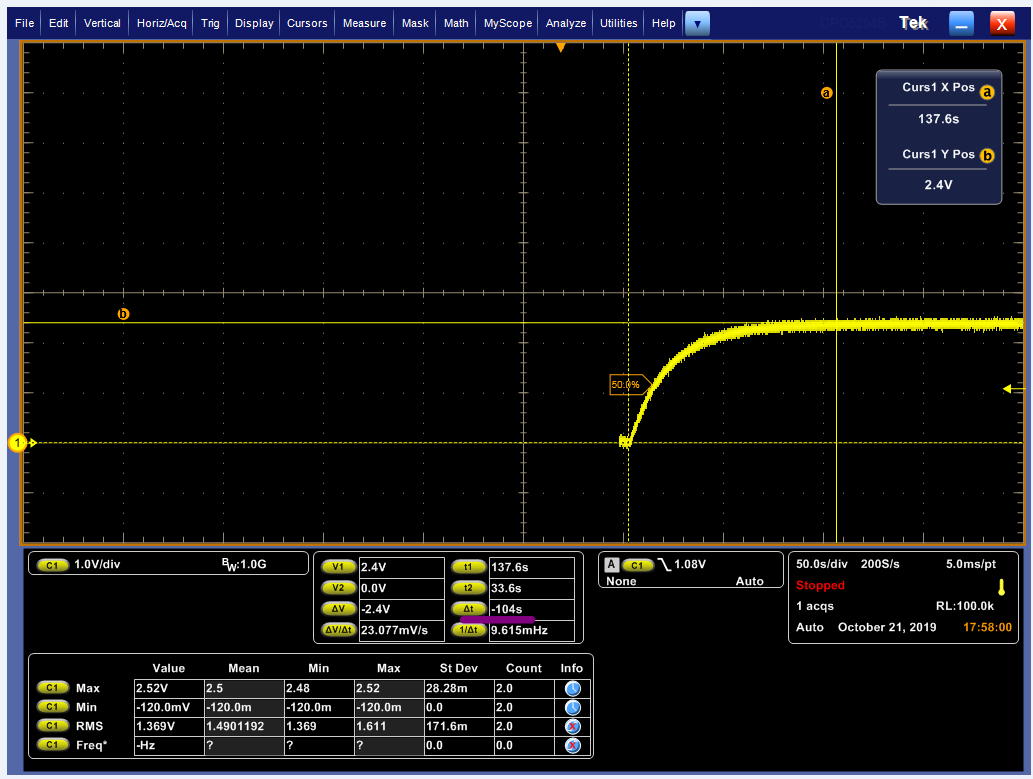
Task: Click the 1/Δt cursor readout badge
Action: coord(468,630)
